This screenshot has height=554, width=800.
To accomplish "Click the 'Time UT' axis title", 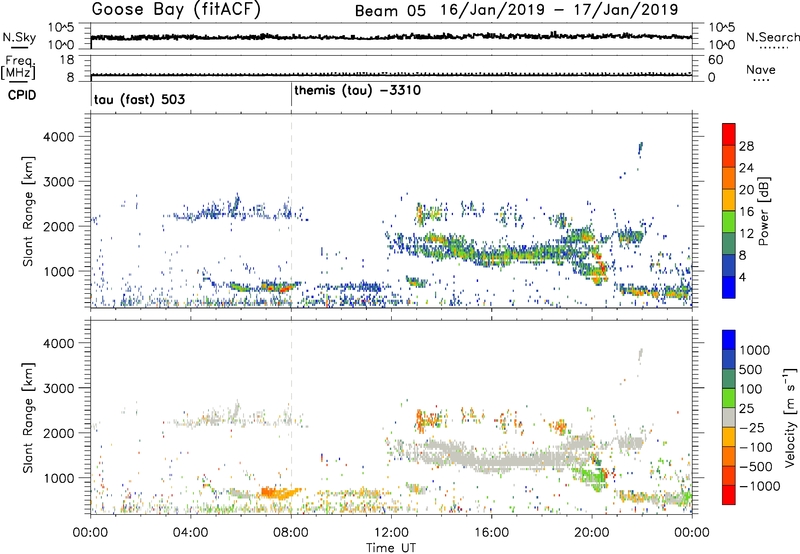I will click(391, 548).
